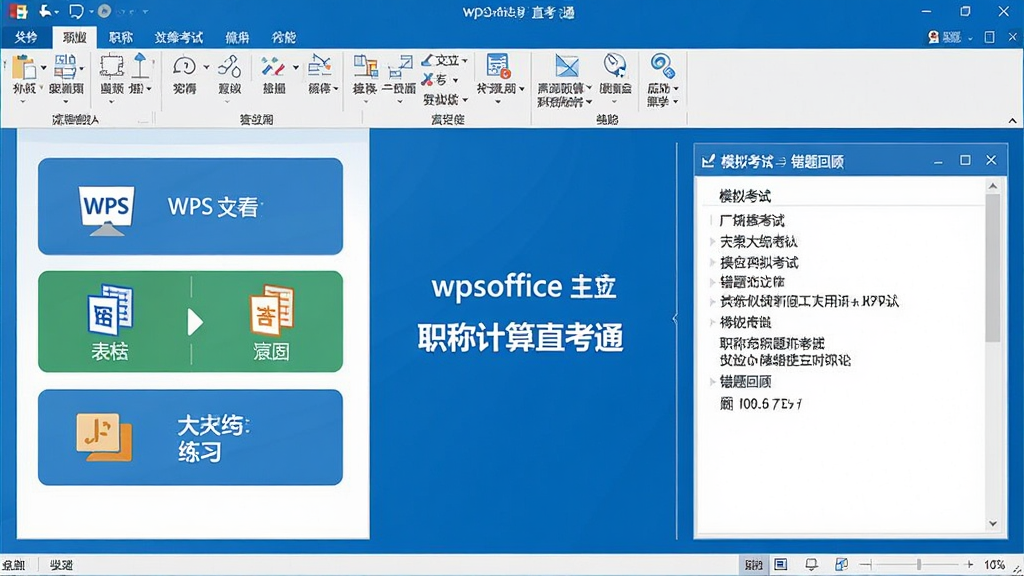The width and height of the screenshot is (1024, 576).
Task: Click the scroll up arrow in side panel
Action: click(993, 186)
